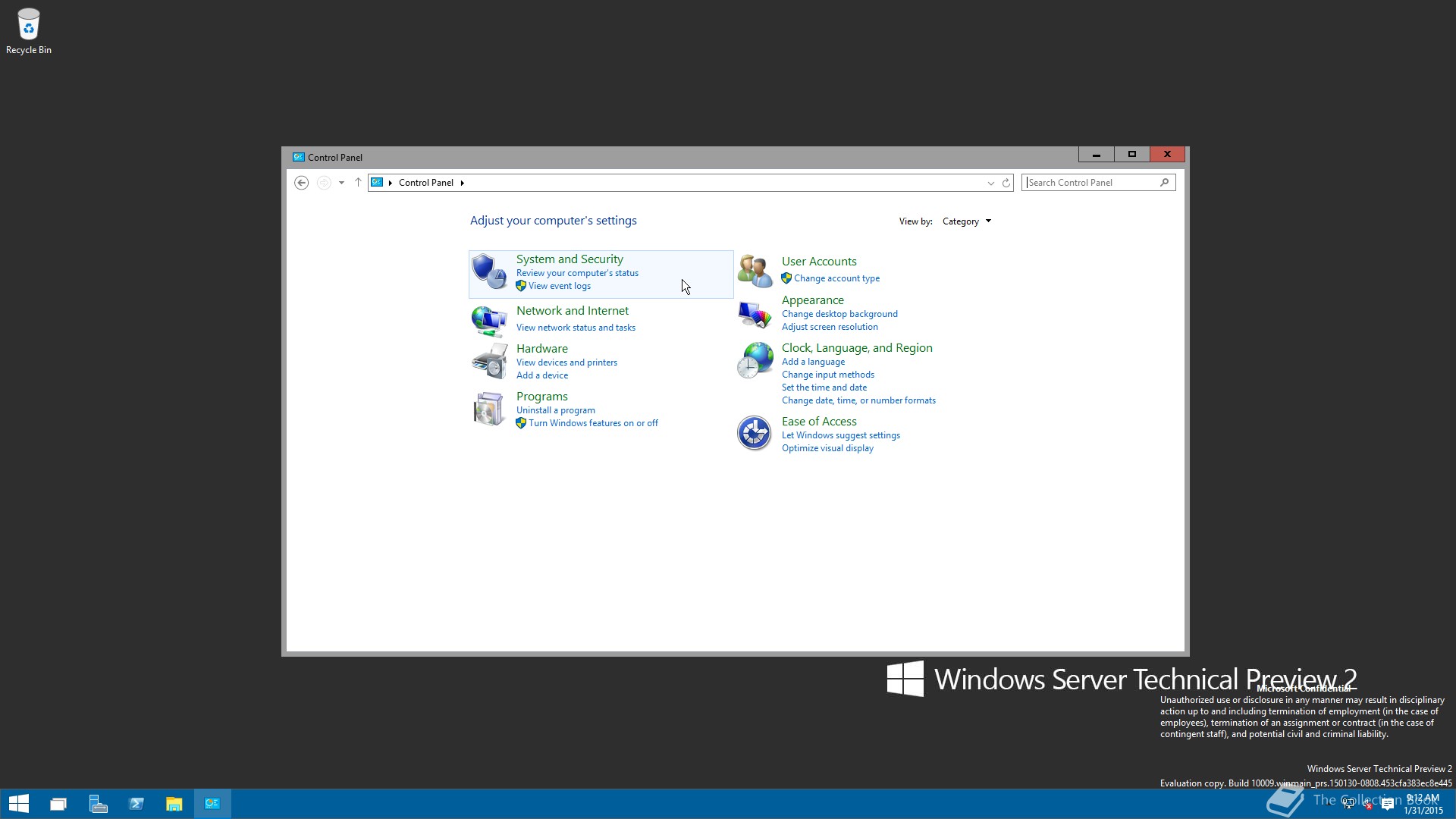Viewport: 1456px width, 819px height.
Task: Click Review your computer's status
Action: [577, 273]
